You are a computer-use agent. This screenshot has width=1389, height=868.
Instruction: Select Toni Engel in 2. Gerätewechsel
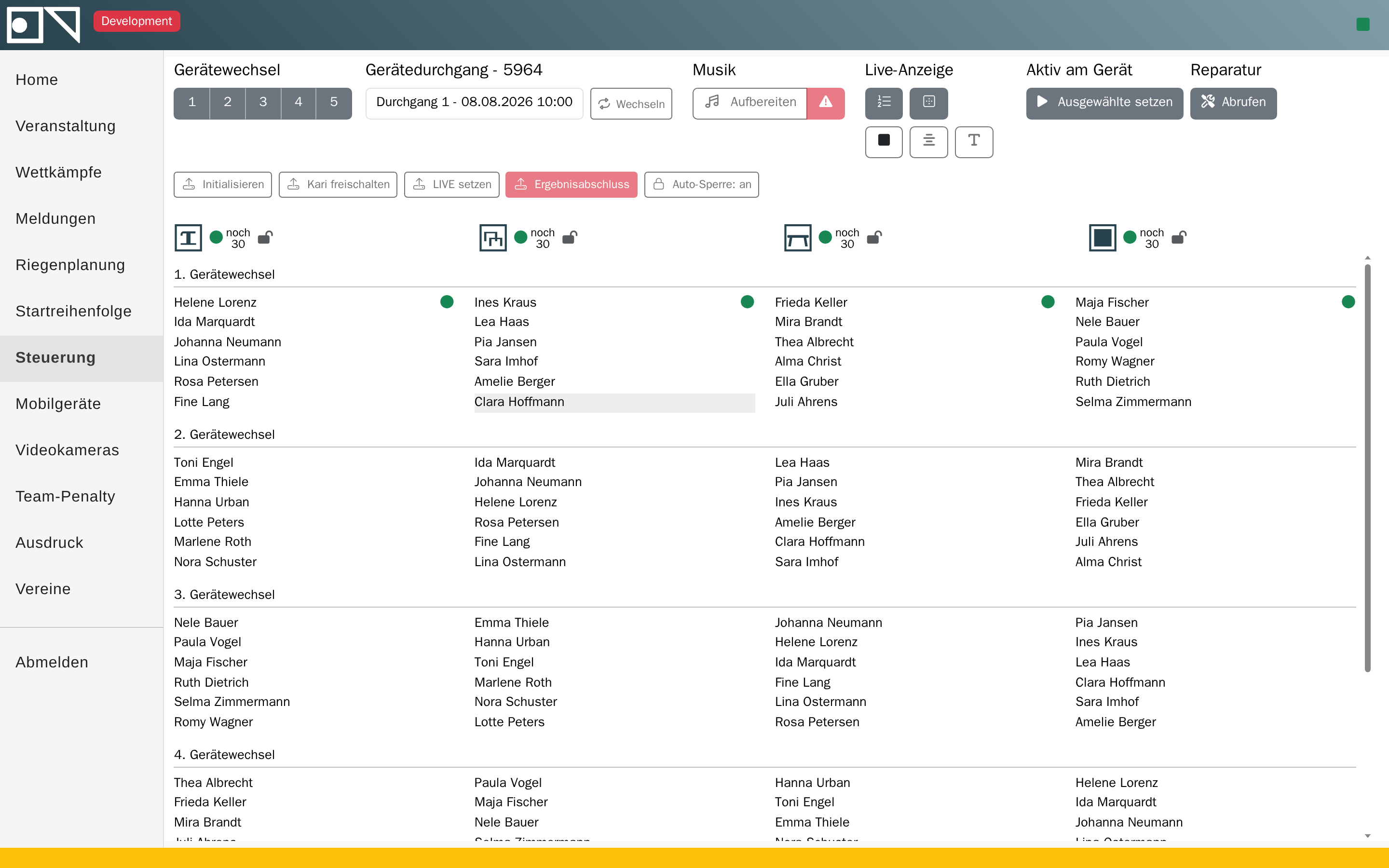tap(313, 463)
